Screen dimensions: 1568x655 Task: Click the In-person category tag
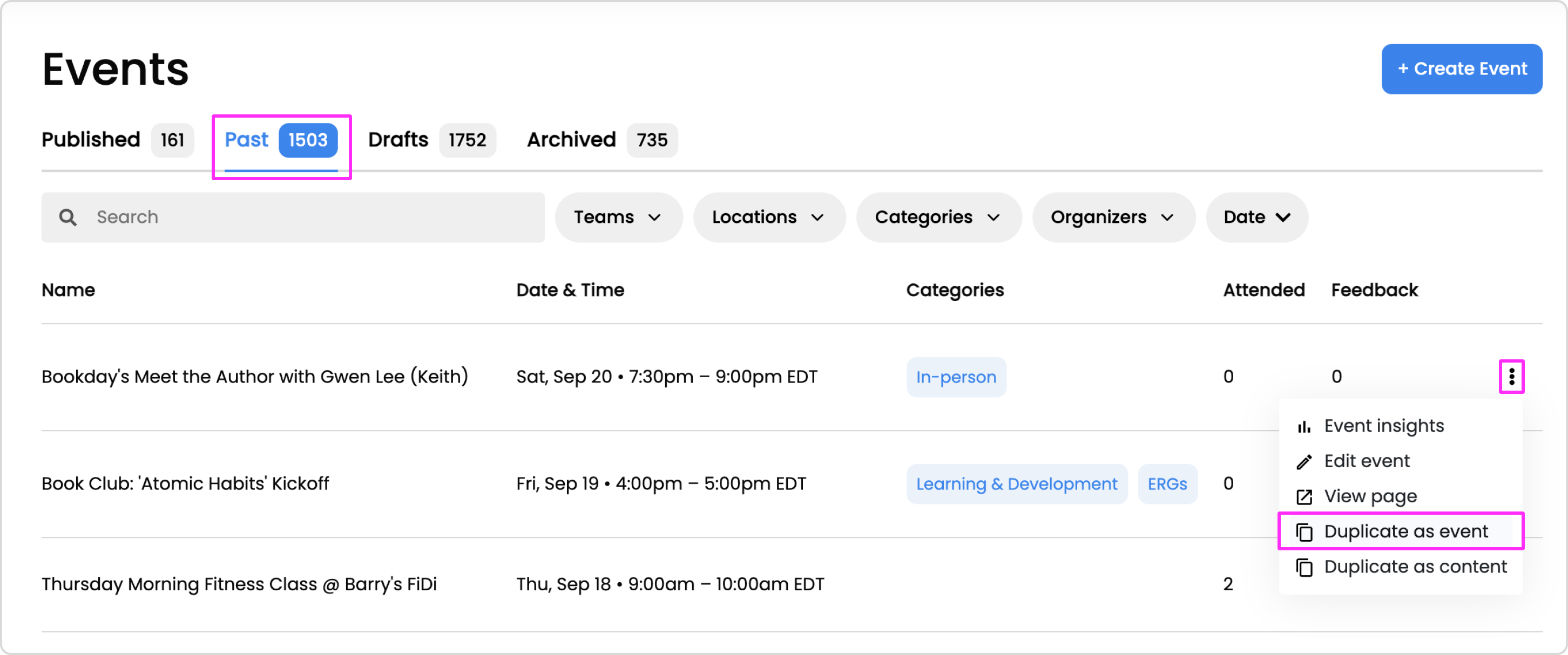tap(956, 377)
